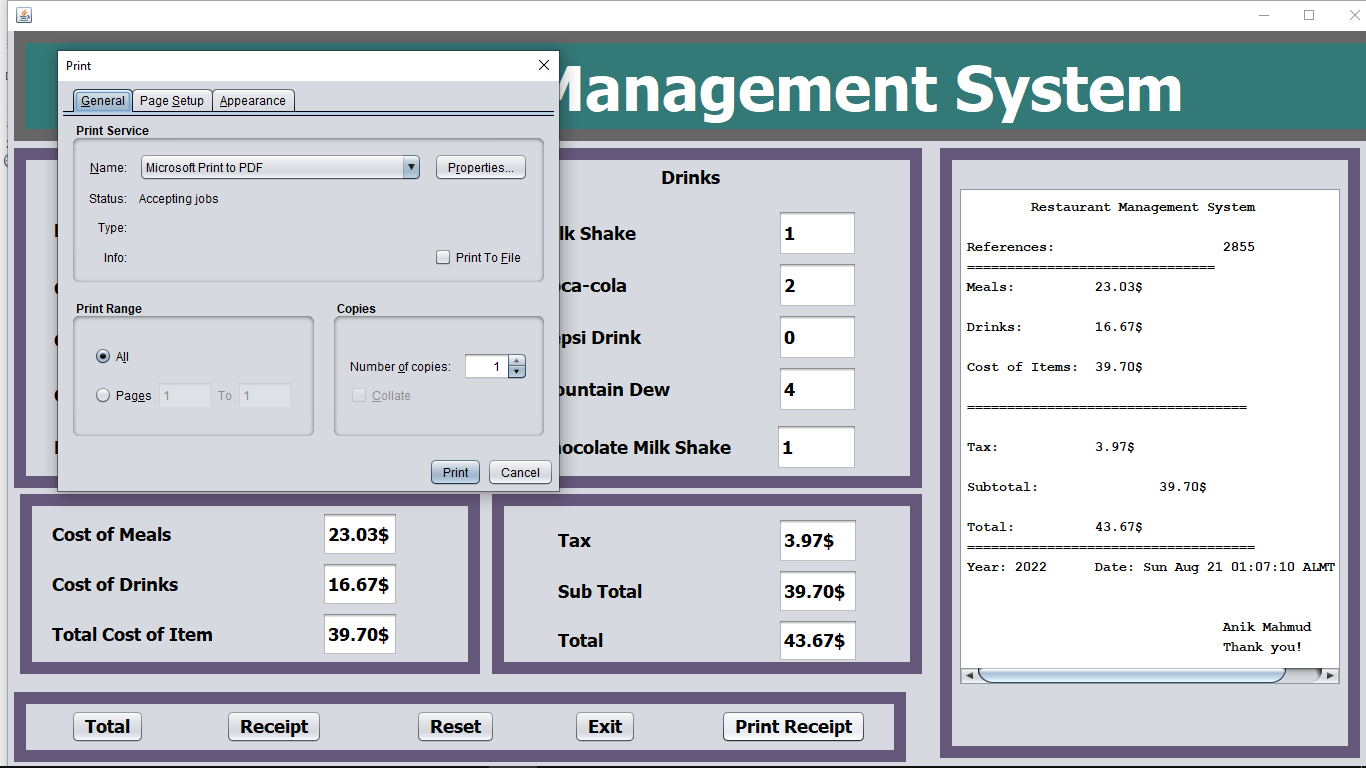1366x768 pixels.
Task: Edit the Mountain Dew quantity field
Action: tap(817, 389)
